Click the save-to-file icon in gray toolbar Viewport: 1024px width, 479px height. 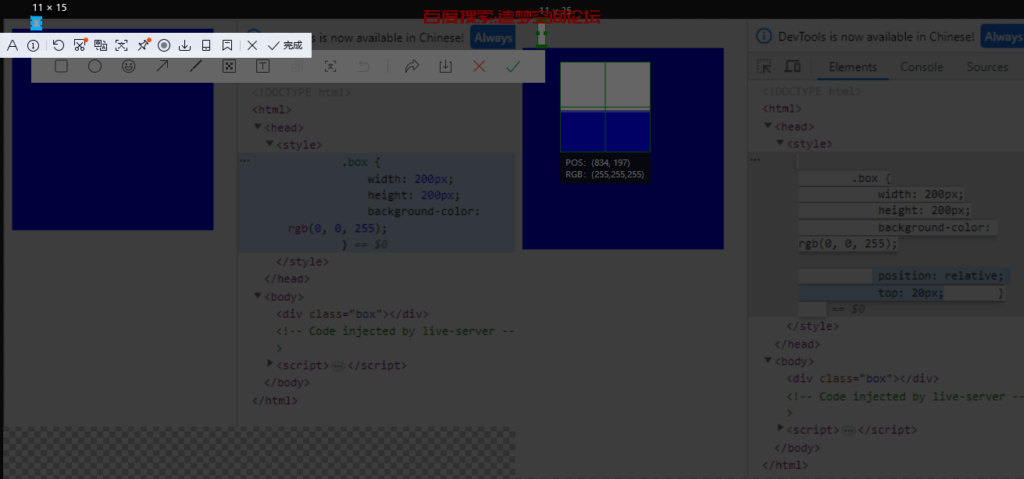[x=445, y=66]
